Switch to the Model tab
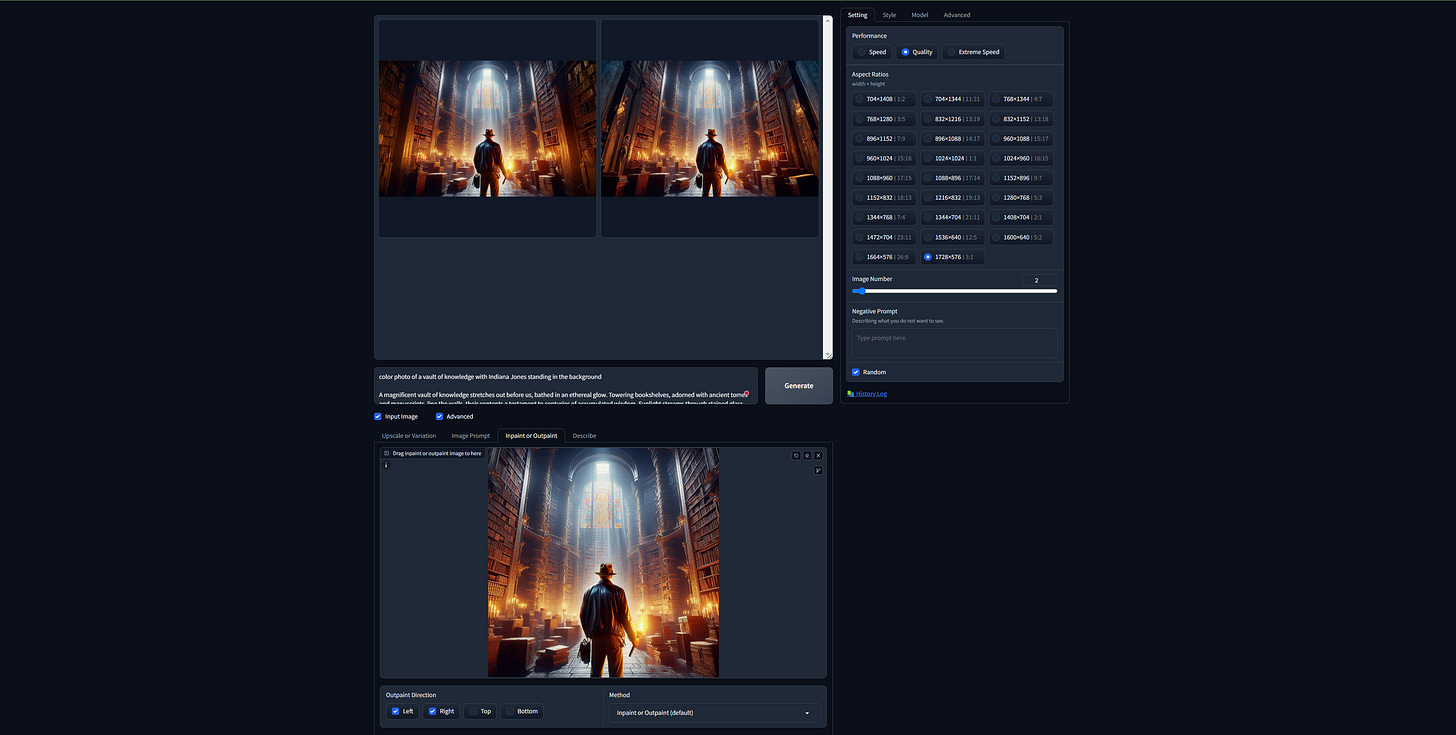Image resolution: width=1456 pixels, height=735 pixels. tap(920, 15)
